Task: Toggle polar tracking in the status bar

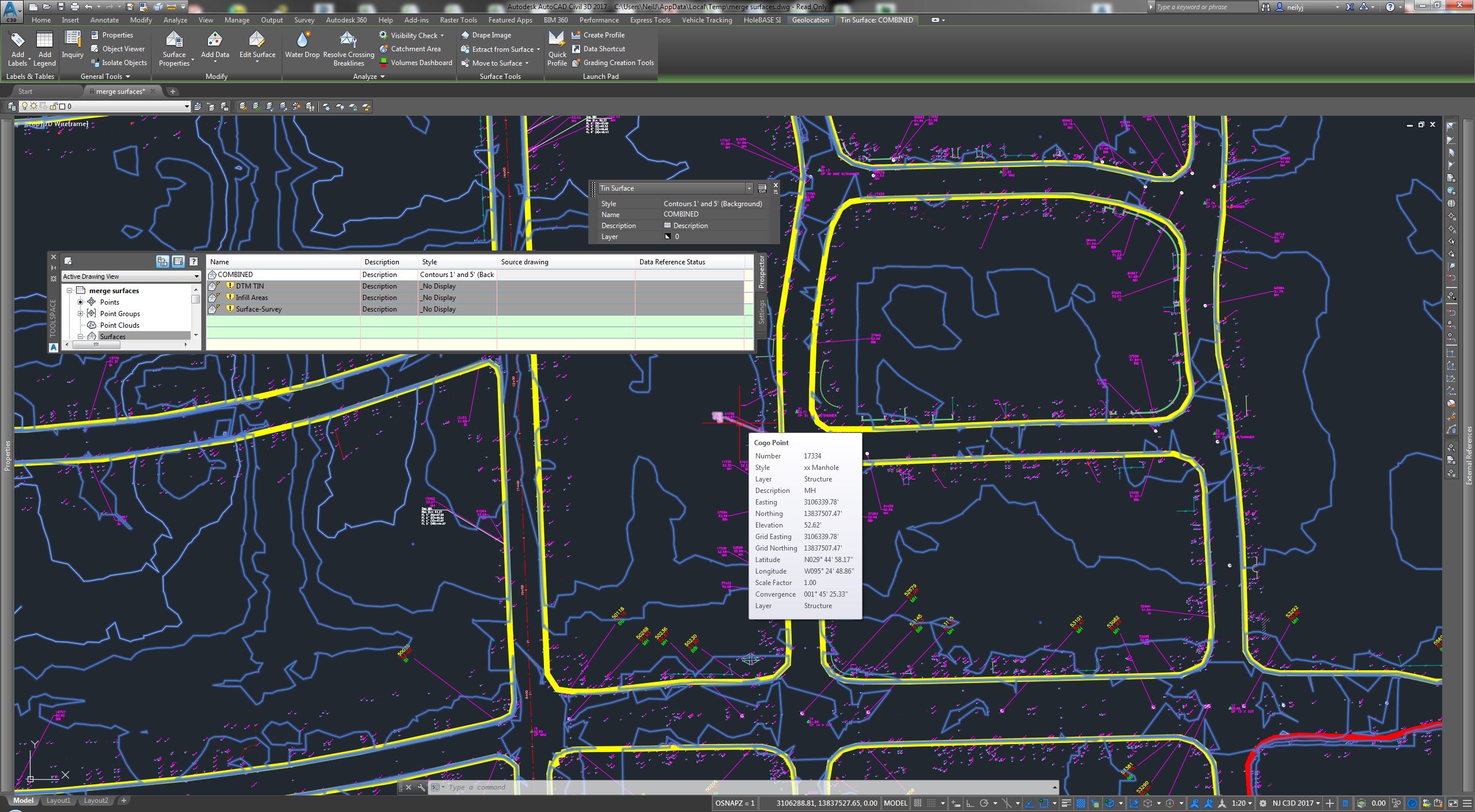Action: pyautogui.click(x=984, y=803)
